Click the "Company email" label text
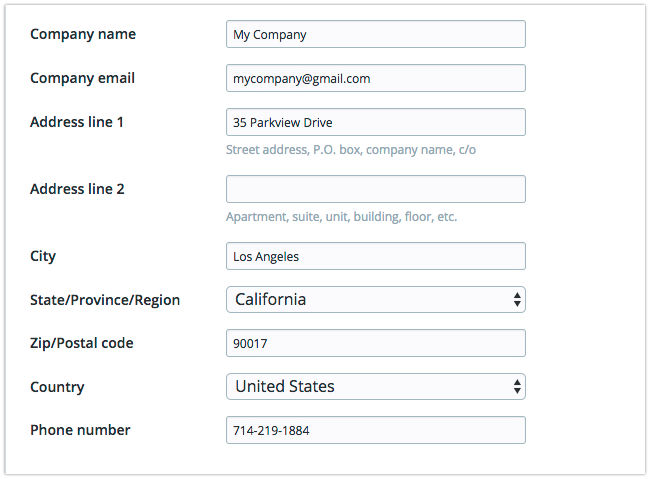 [82, 78]
